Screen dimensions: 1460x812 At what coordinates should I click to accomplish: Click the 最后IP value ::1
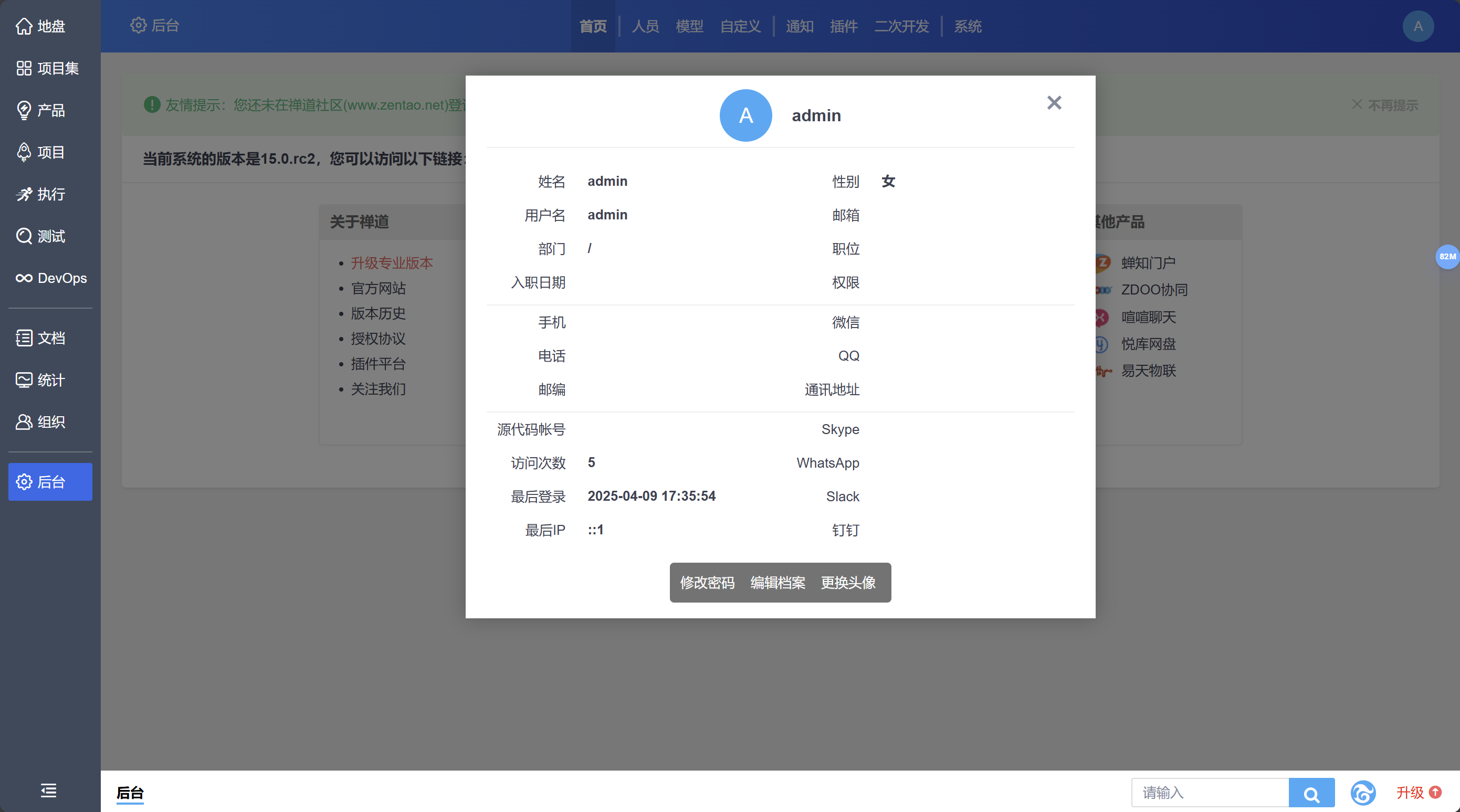click(595, 530)
